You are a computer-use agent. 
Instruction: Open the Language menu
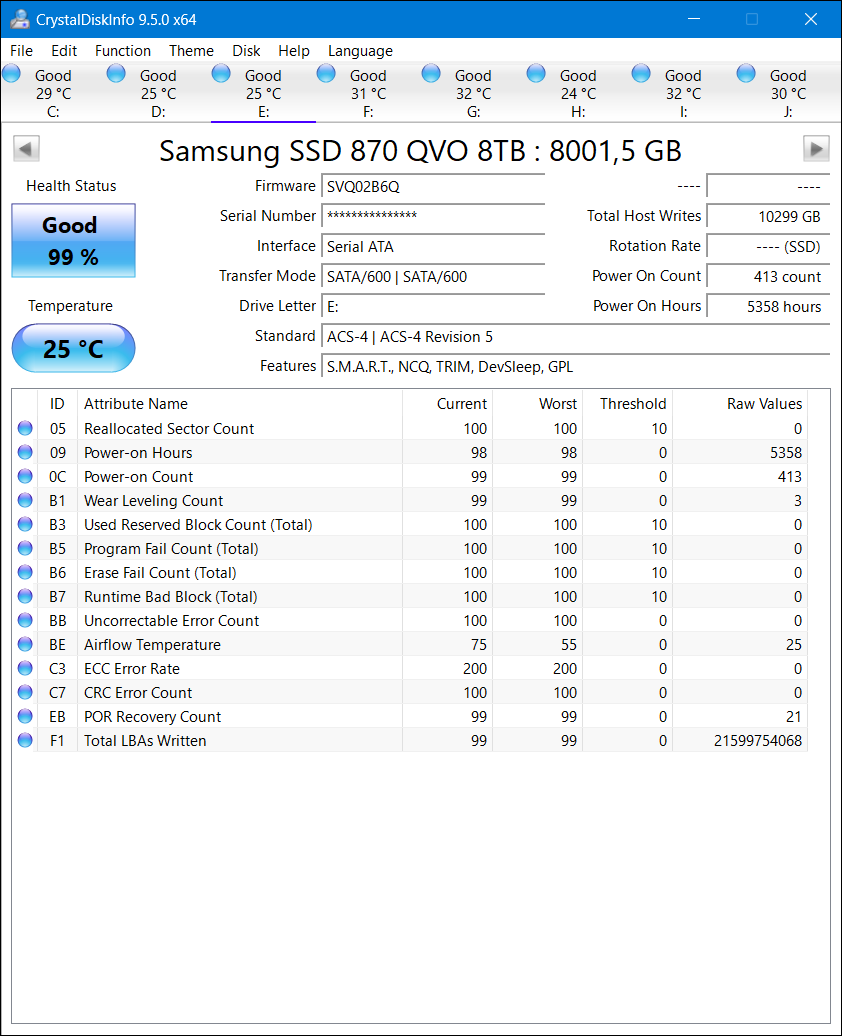coord(360,51)
